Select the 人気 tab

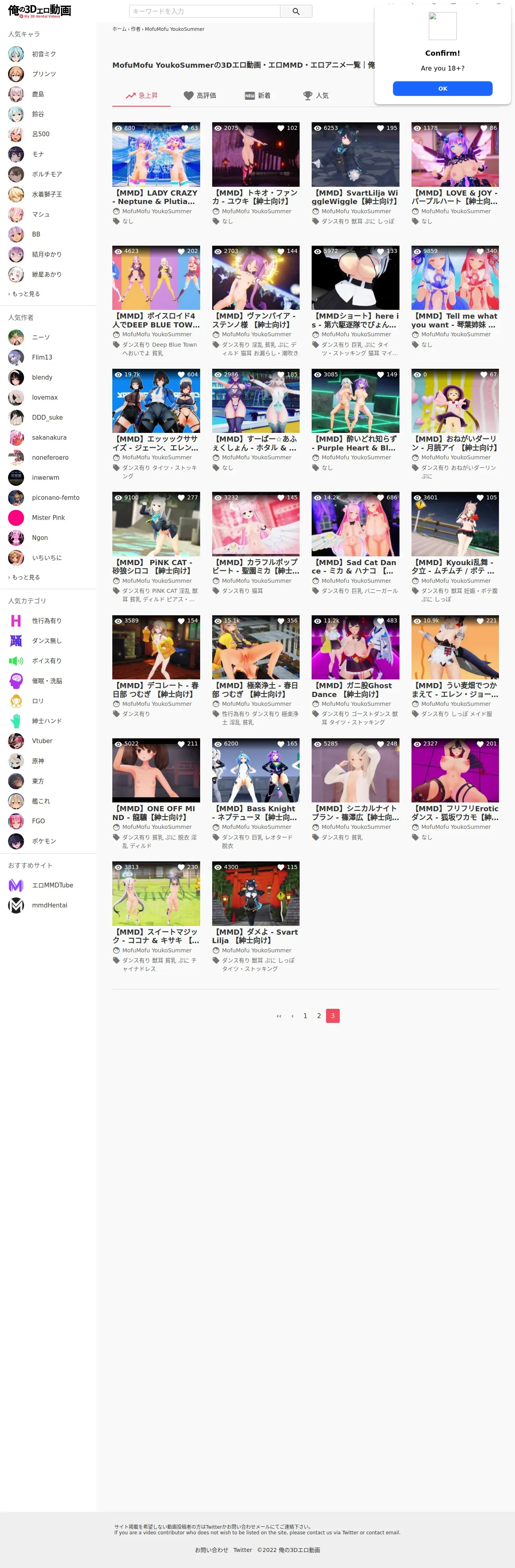pyautogui.click(x=316, y=95)
